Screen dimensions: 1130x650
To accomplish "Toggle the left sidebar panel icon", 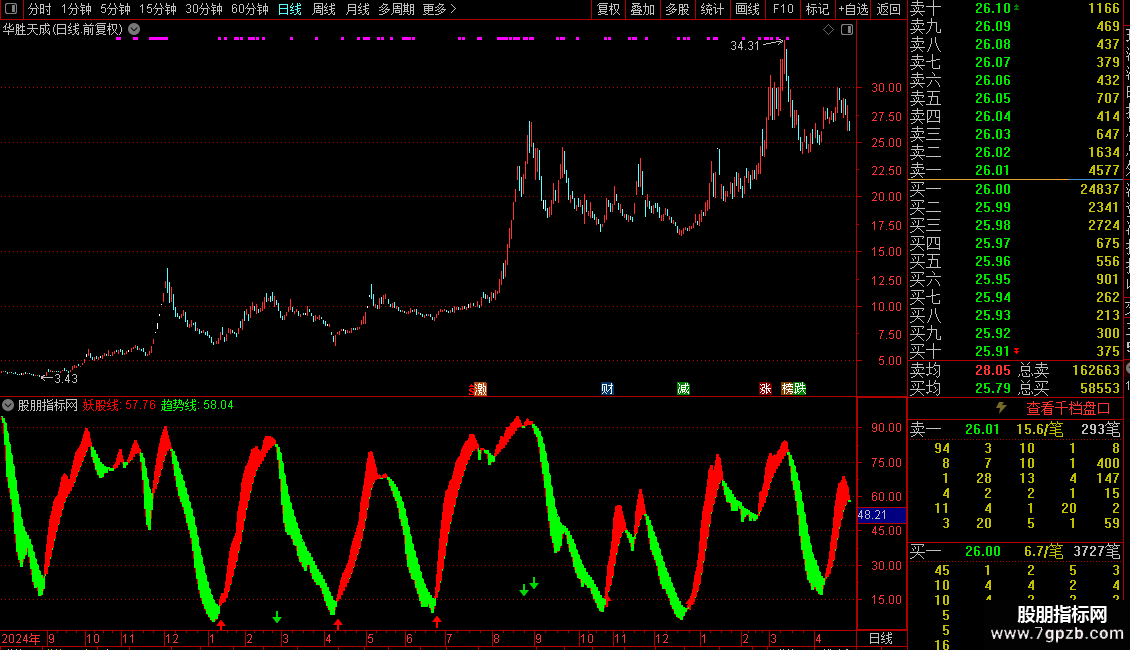I will pyautogui.click(x=11, y=9).
